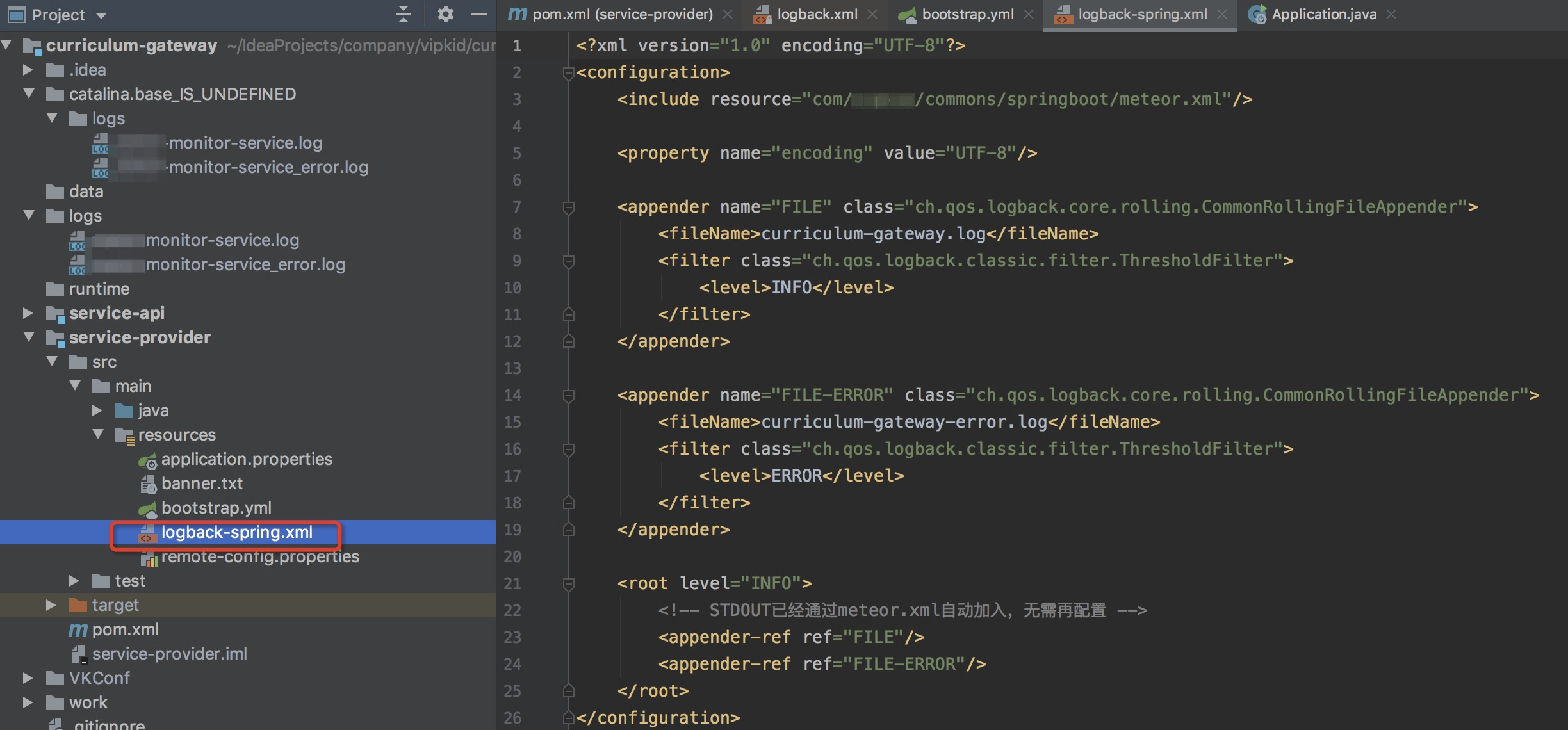Click line number 13 in the gutter
Image resolution: width=1568 pixels, height=730 pixels.
512,368
